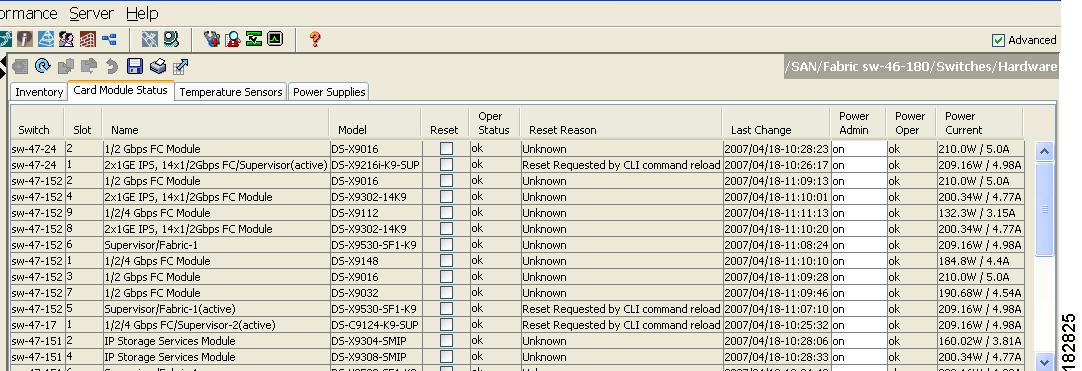Click the table scrollbar up arrow
This screenshot has height=371, width=1082.
pyautogui.click(x=1044, y=151)
